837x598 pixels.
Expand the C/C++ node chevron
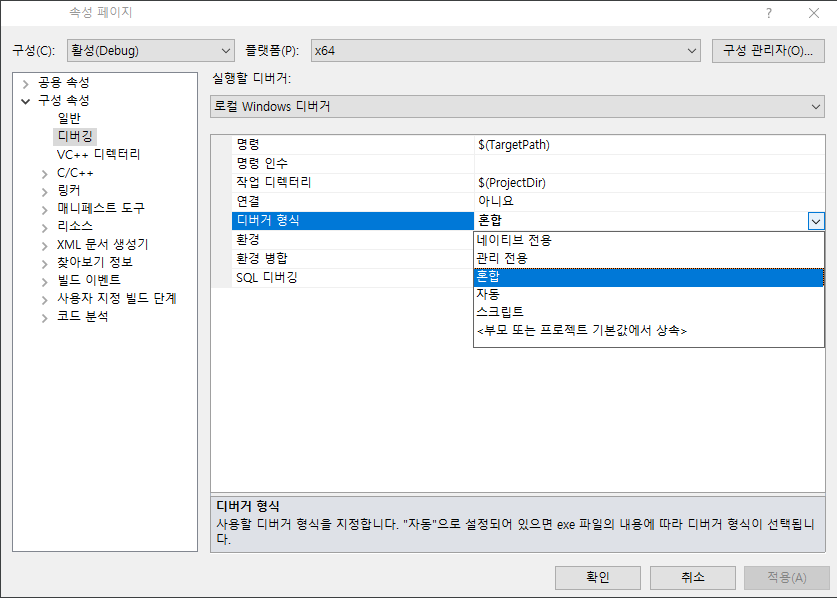(45, 174)
